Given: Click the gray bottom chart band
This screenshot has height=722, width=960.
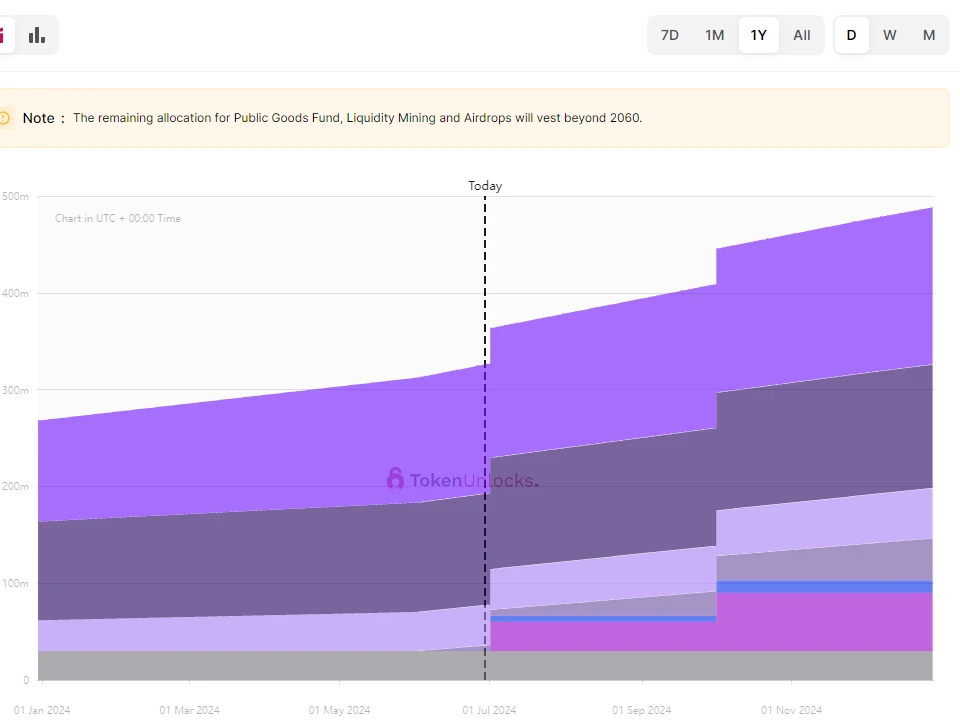Looking at the screenshot, I should (x=250, y=665).
